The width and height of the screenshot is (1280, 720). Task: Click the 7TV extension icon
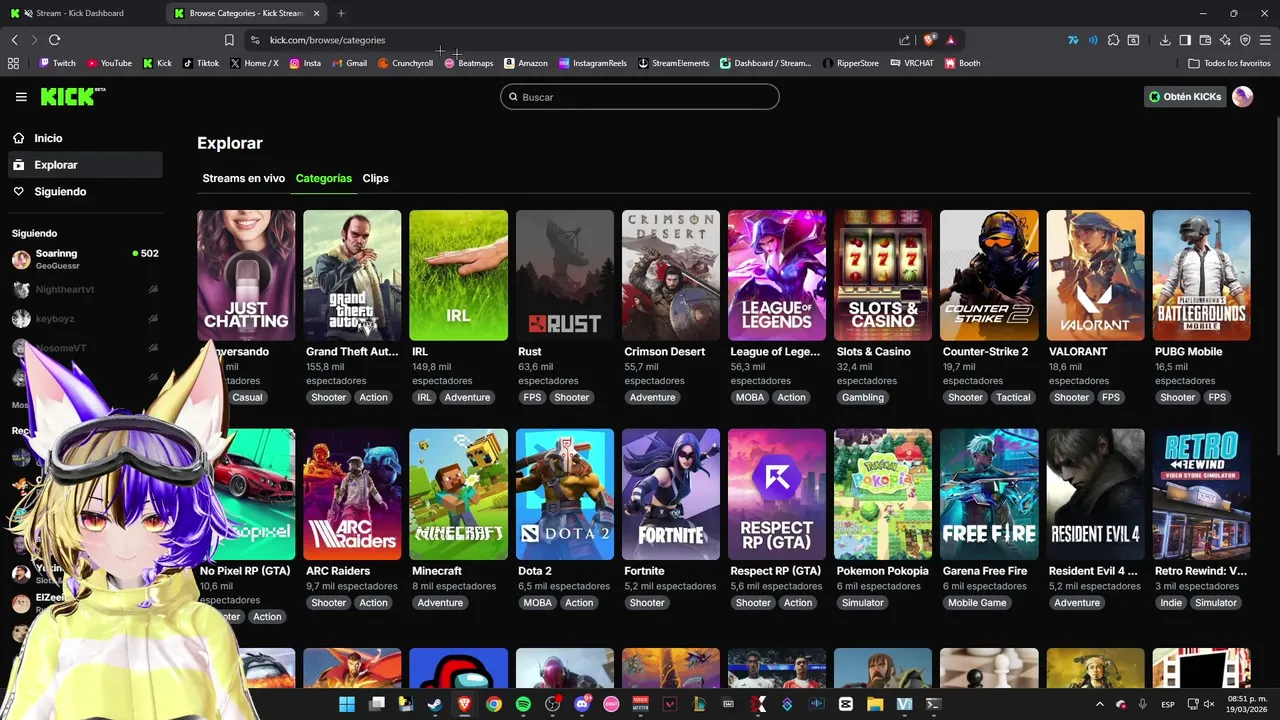pyautogui.click(x=1073, y=40)
